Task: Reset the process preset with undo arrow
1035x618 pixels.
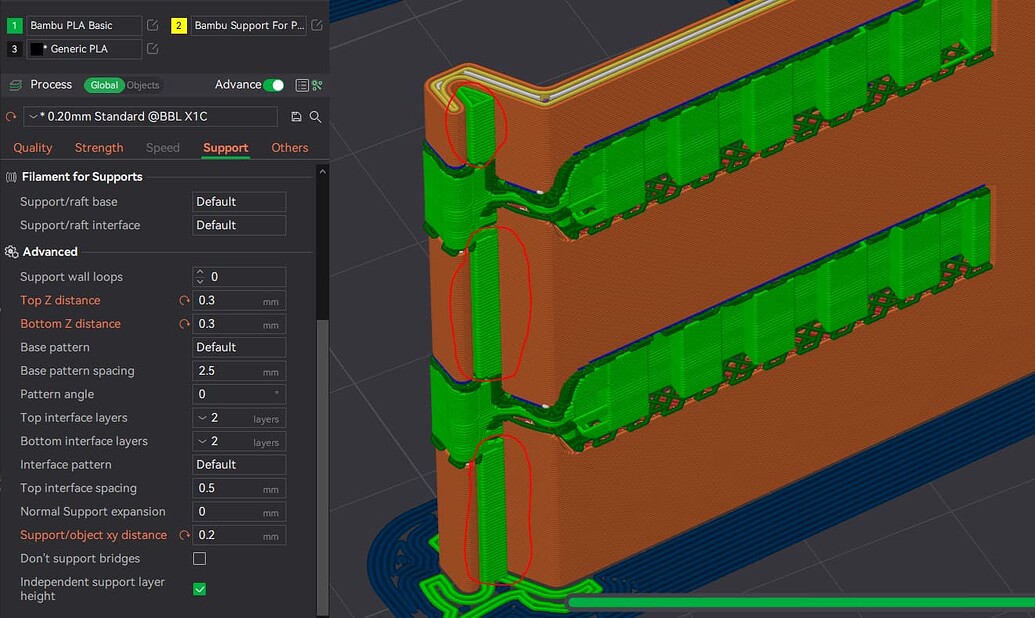Action: point(11,117)
